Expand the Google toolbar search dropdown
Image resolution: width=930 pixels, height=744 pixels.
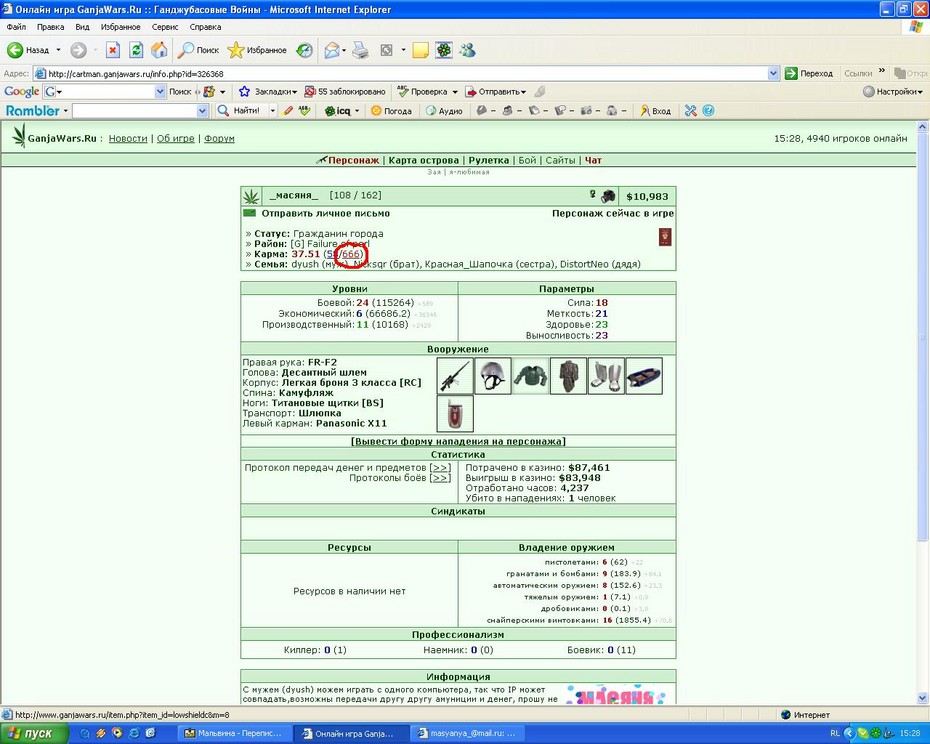[160, 92]
